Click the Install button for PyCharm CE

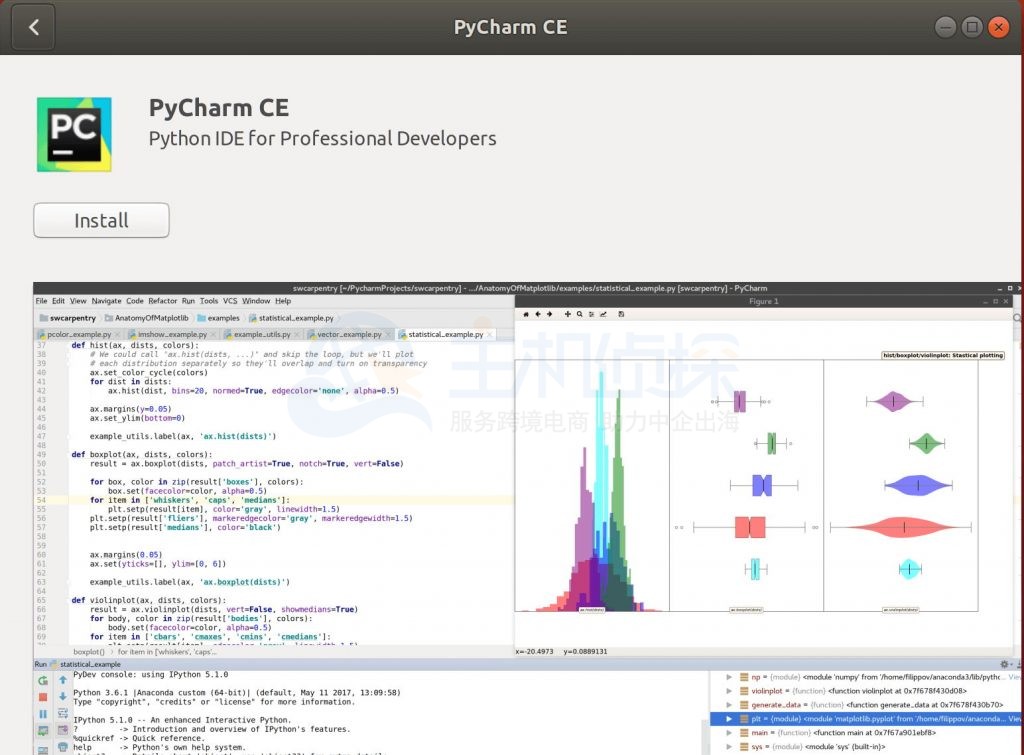coord(100,220)
